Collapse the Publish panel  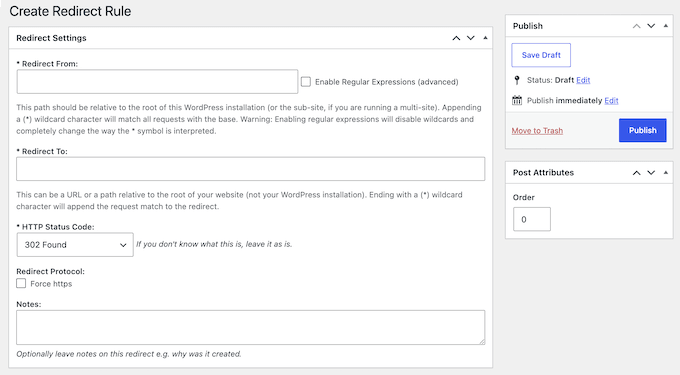coord(666,26)
